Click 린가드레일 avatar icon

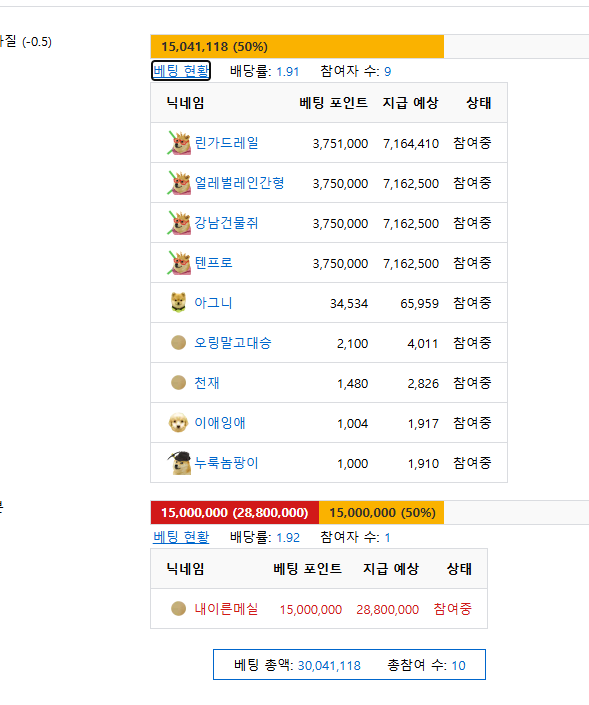179,143
